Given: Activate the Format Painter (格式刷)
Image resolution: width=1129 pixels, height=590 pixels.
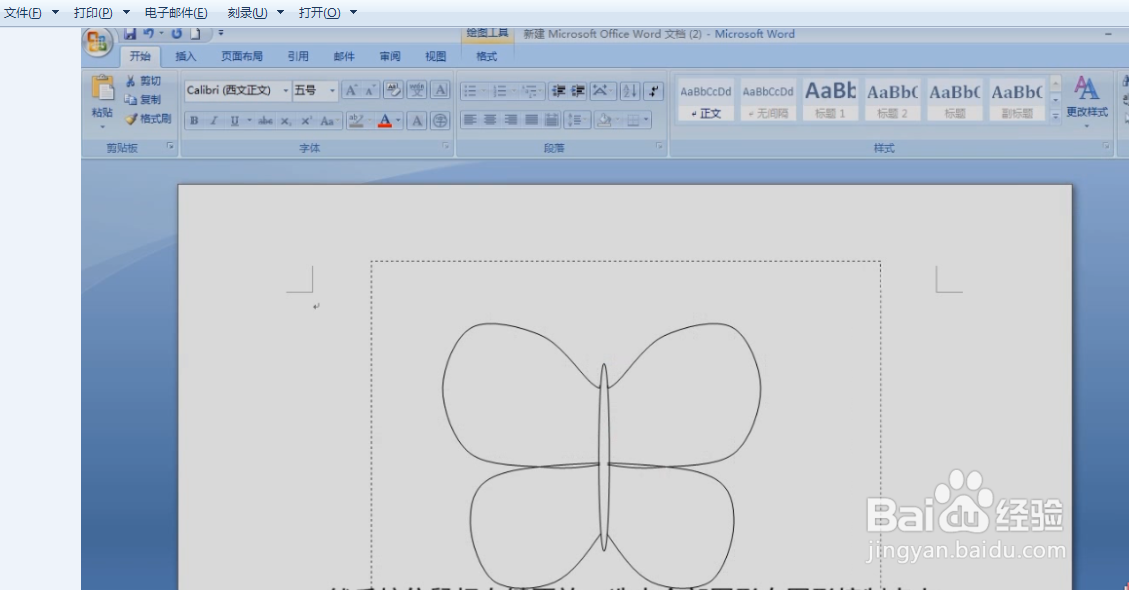Looking at the screenshot, I should (x=149, y=118).
